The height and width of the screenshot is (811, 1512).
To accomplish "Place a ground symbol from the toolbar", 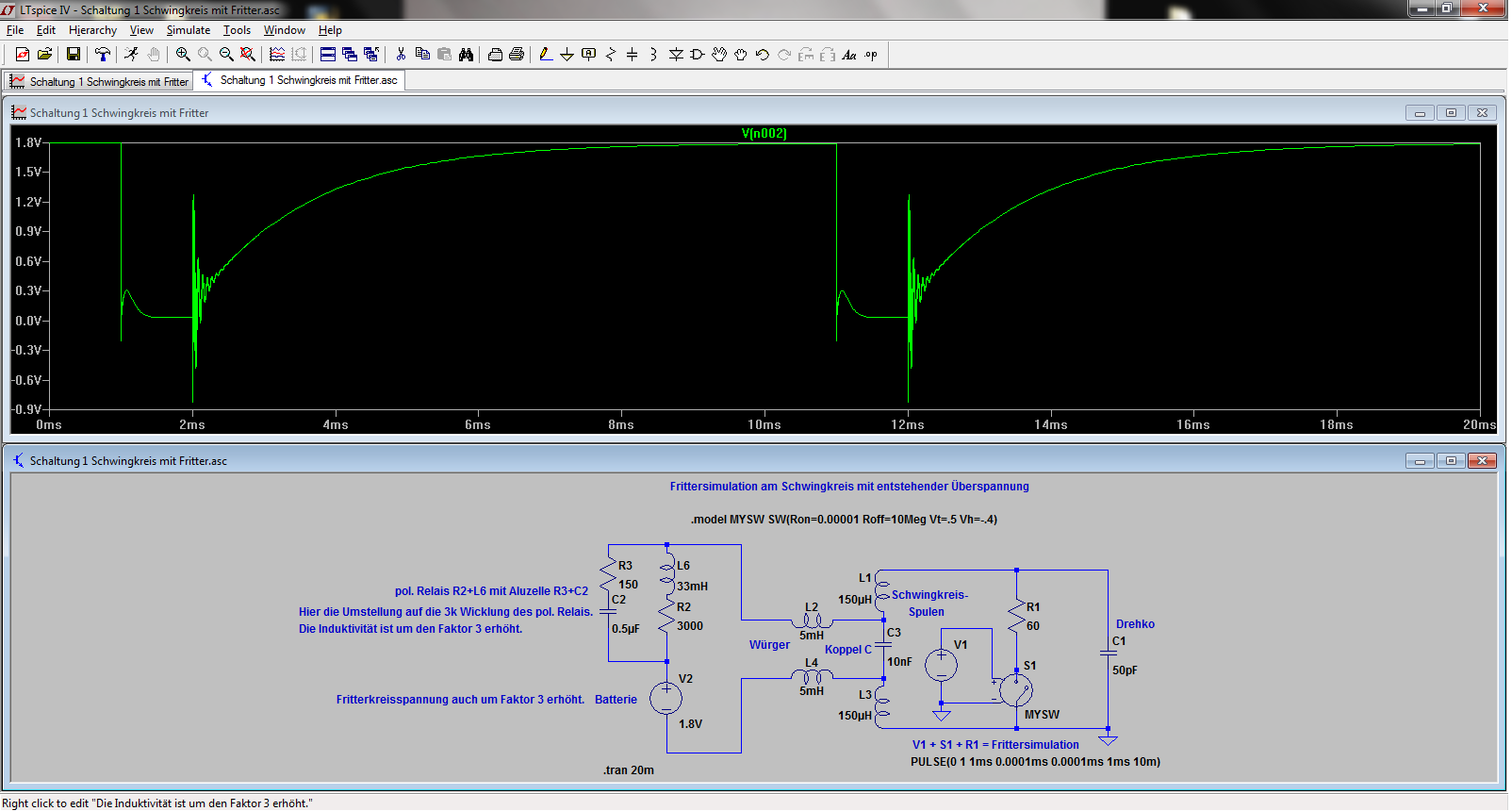I will (x=567, y=55).
